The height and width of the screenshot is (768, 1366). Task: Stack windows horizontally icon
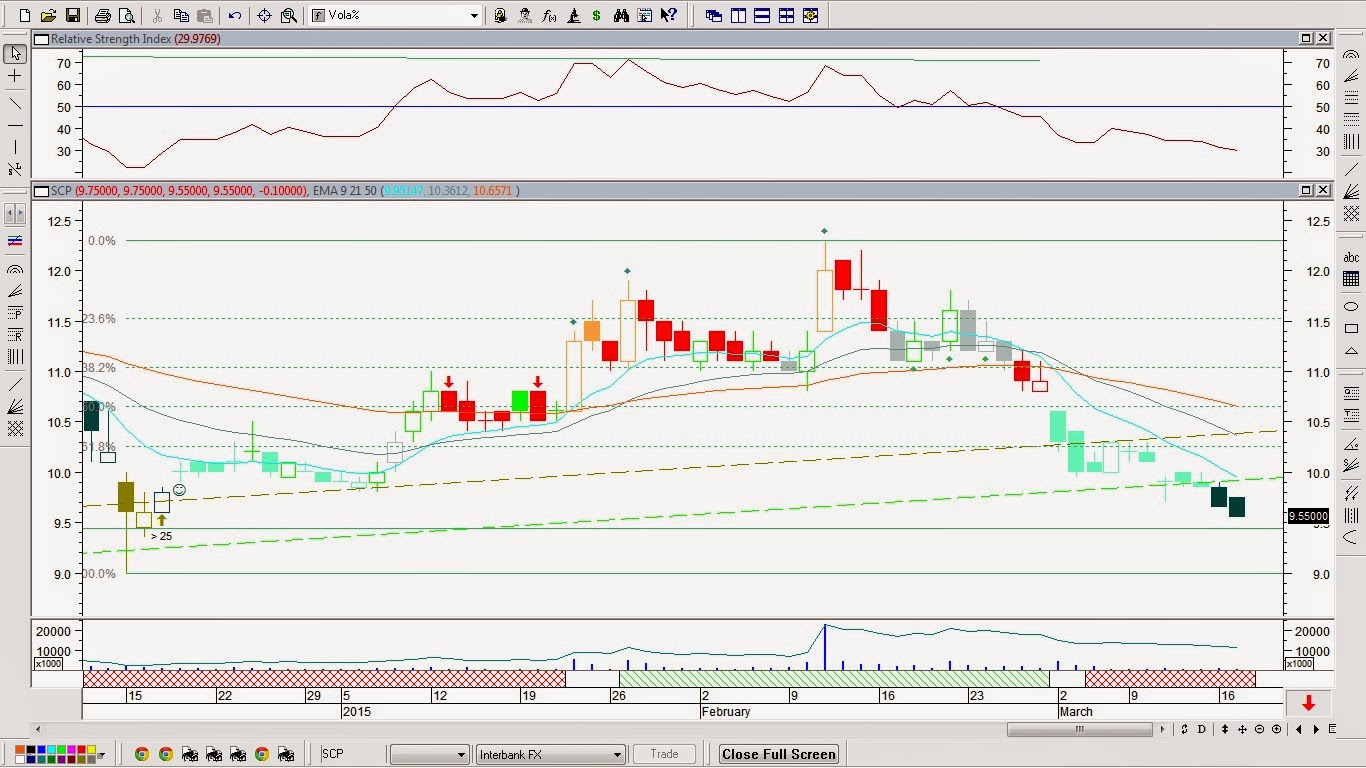762,15
